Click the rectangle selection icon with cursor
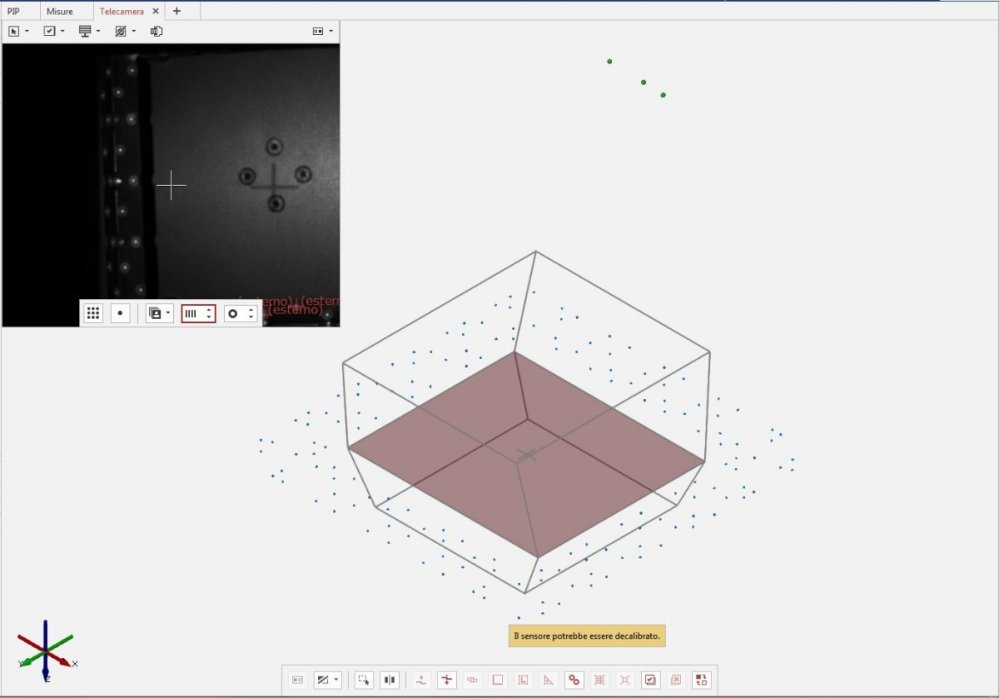 364,680
